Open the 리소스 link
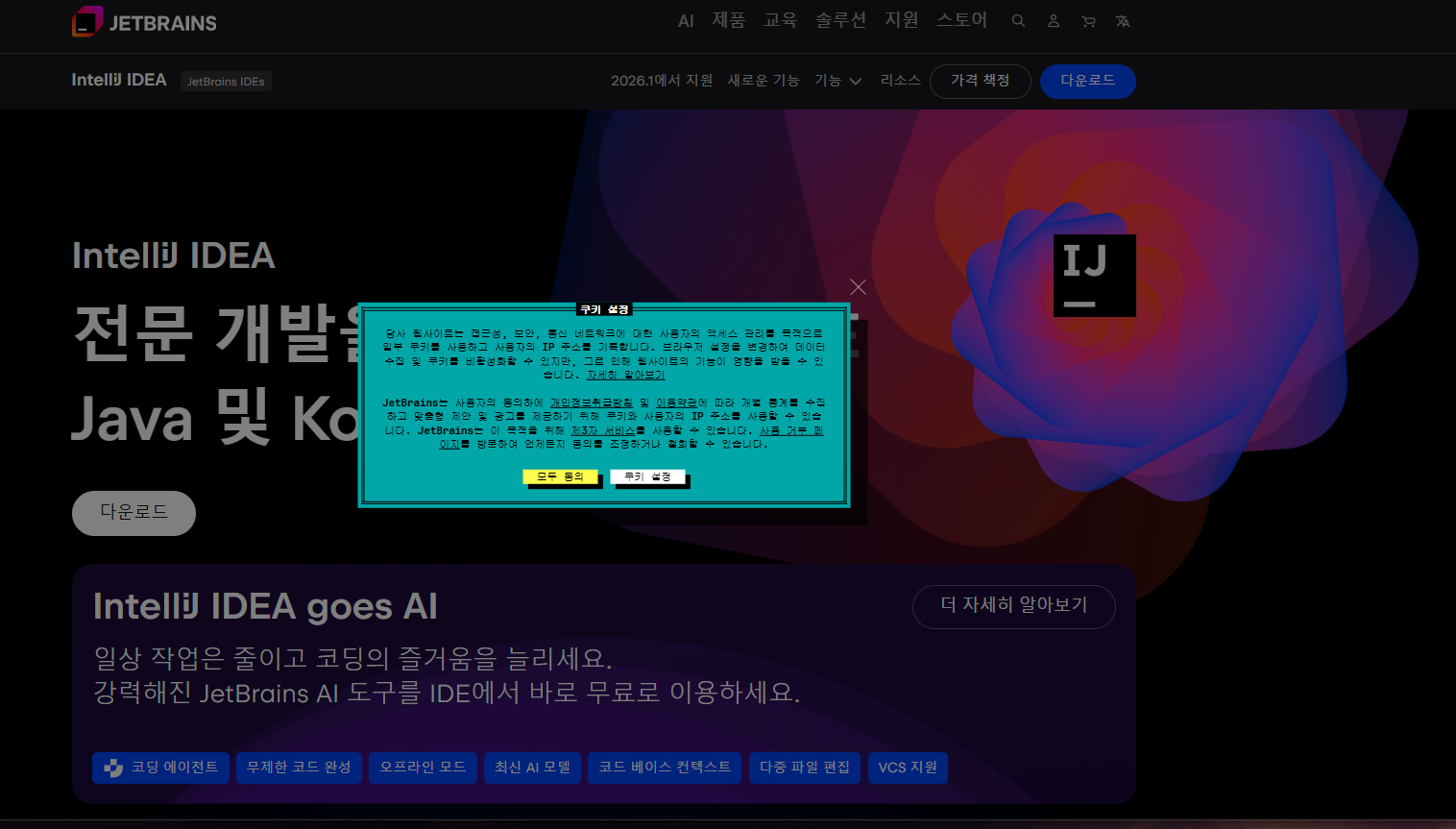1456x829 pixels. click(900, 81)
